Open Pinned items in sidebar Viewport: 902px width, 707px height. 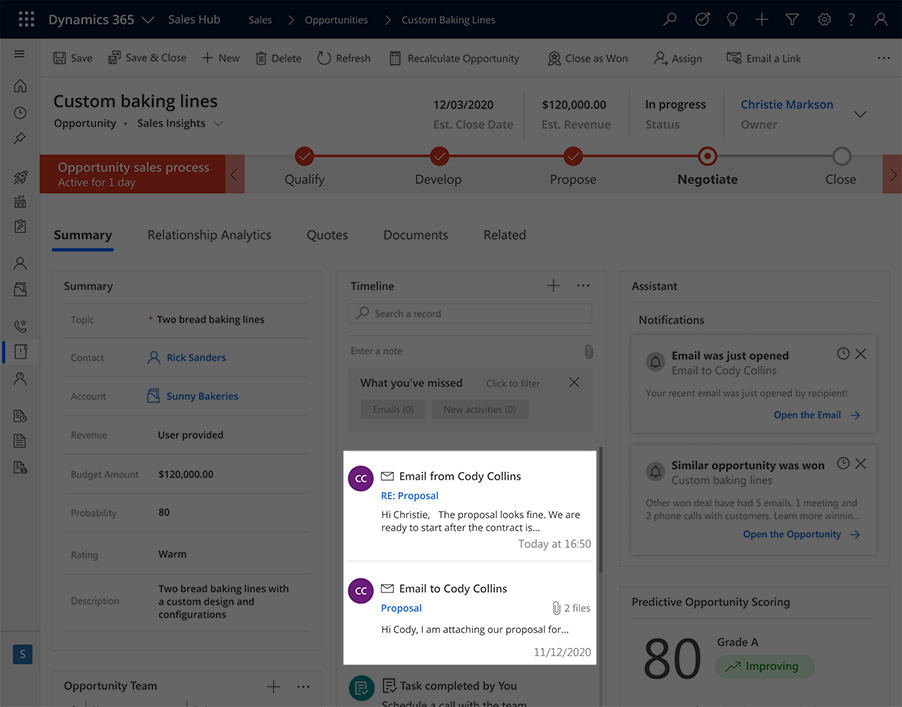point(20,138)
